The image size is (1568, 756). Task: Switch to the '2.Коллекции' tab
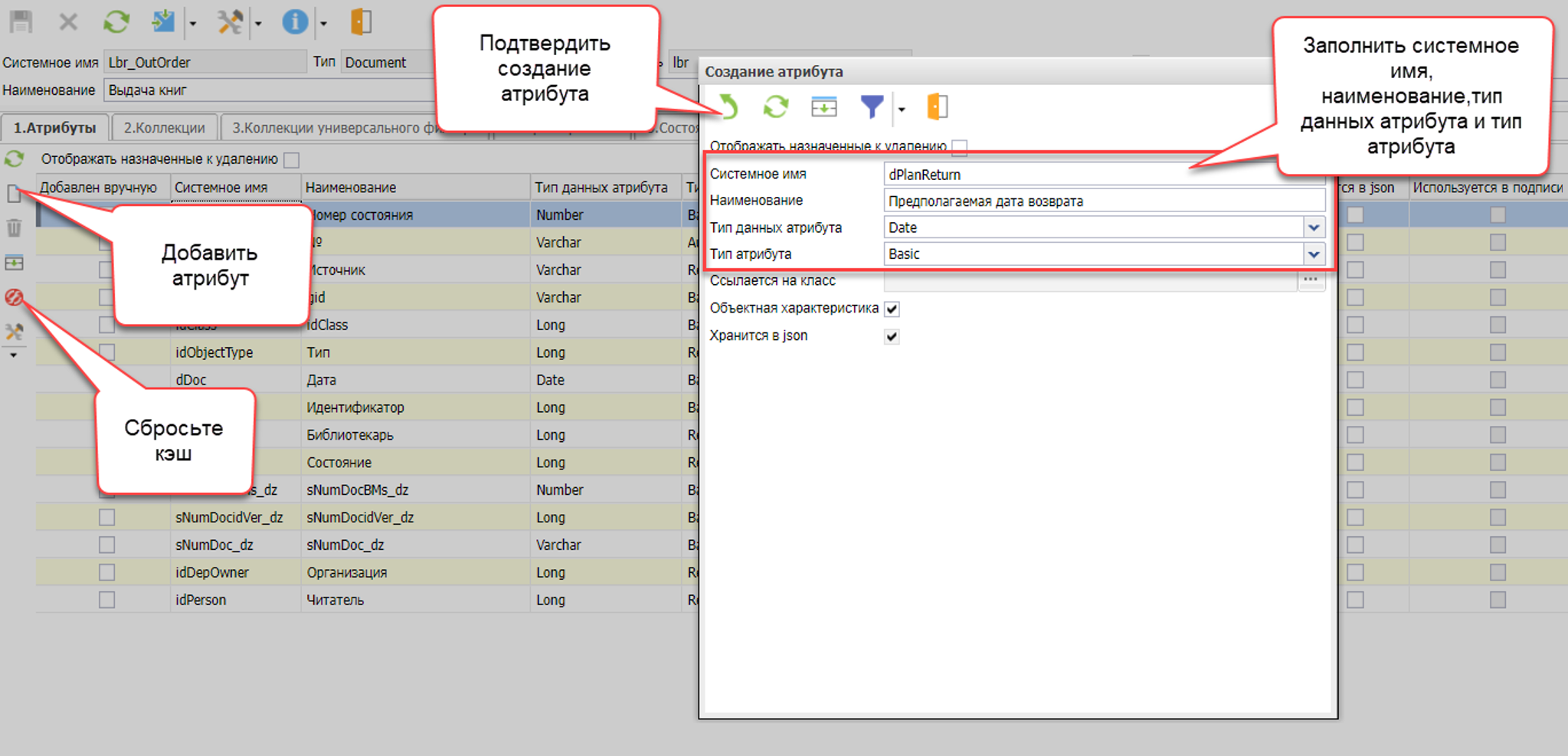[x=164, y=128]
